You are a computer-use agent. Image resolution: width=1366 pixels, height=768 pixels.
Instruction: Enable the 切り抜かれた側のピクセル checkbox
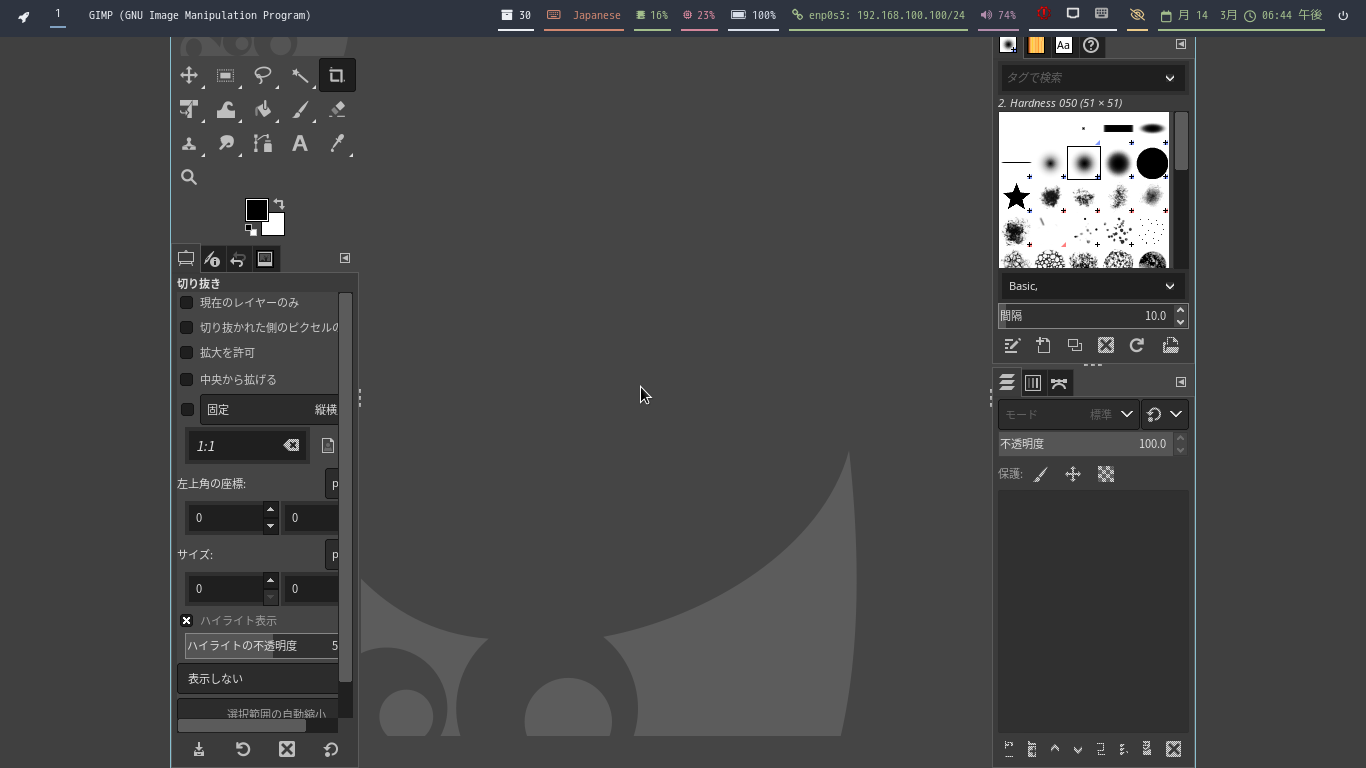pos(186,328)
